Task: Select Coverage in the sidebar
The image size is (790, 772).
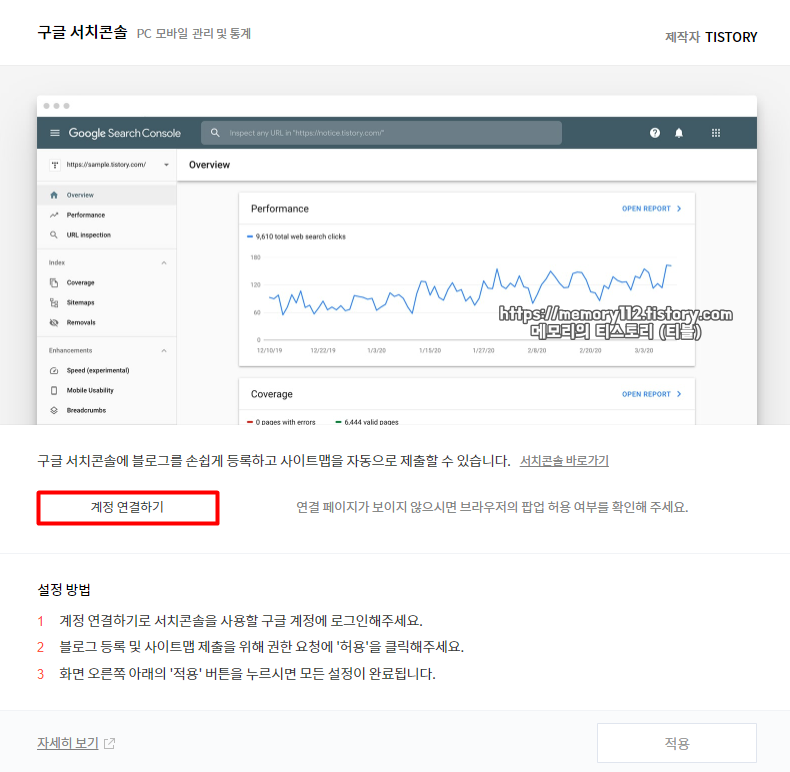Action: click(106, 283)
